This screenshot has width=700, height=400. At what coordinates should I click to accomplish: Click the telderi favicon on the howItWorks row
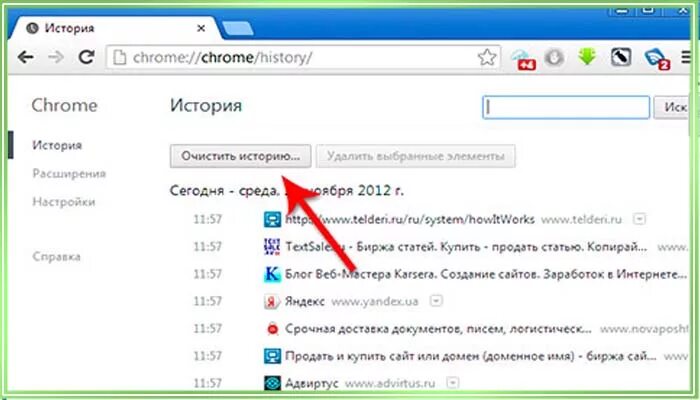click(272, 219)
